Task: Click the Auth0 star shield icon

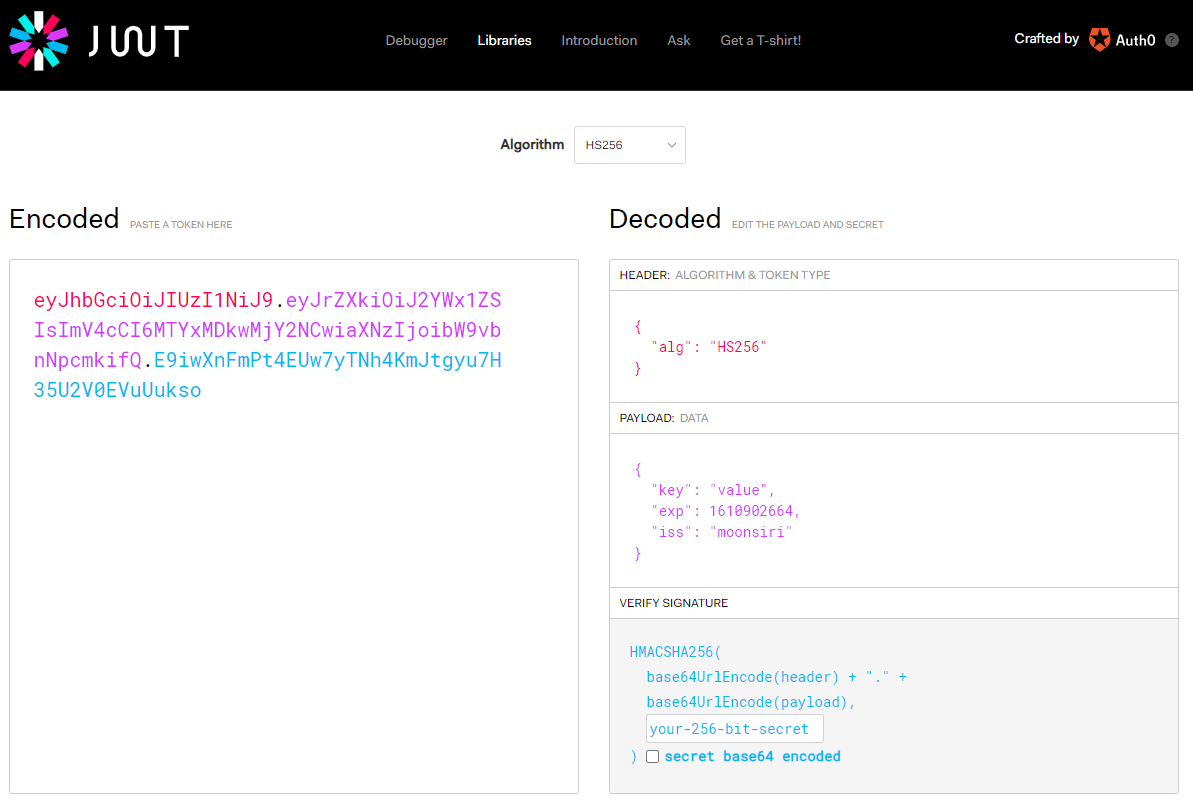Action: coord(1099,40)
